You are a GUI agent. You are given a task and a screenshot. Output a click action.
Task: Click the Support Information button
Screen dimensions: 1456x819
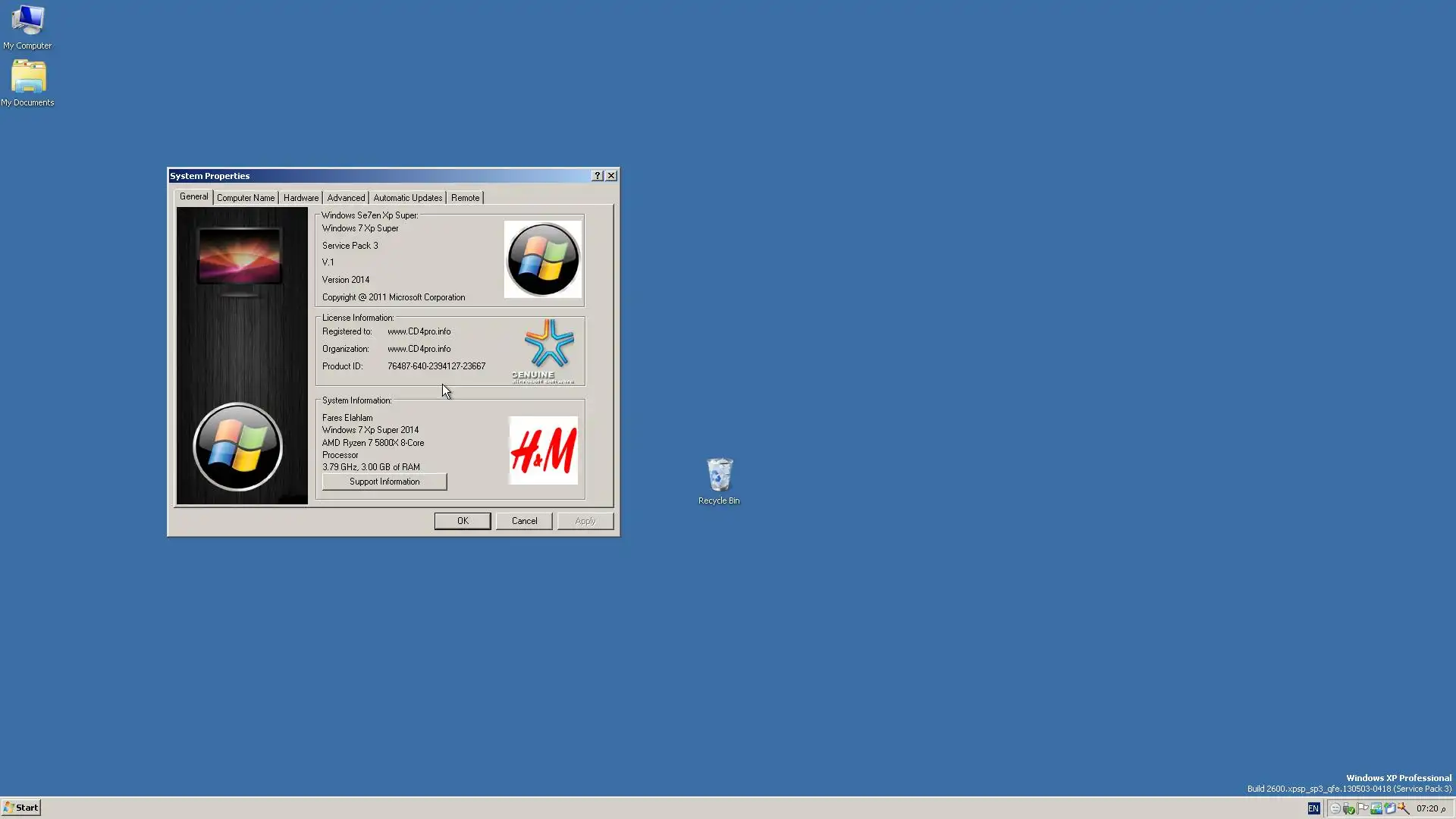pos(384,482)
